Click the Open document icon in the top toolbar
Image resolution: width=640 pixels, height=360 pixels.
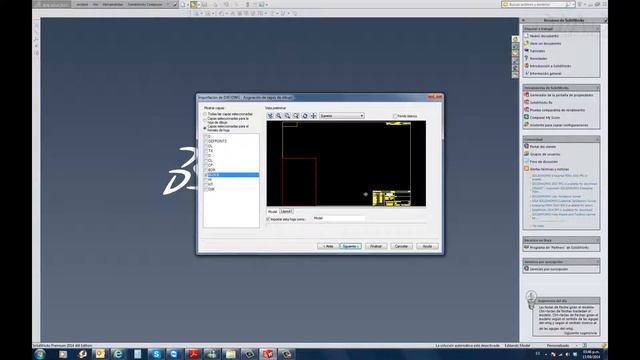pyautogui.click(x=193, y=4)
